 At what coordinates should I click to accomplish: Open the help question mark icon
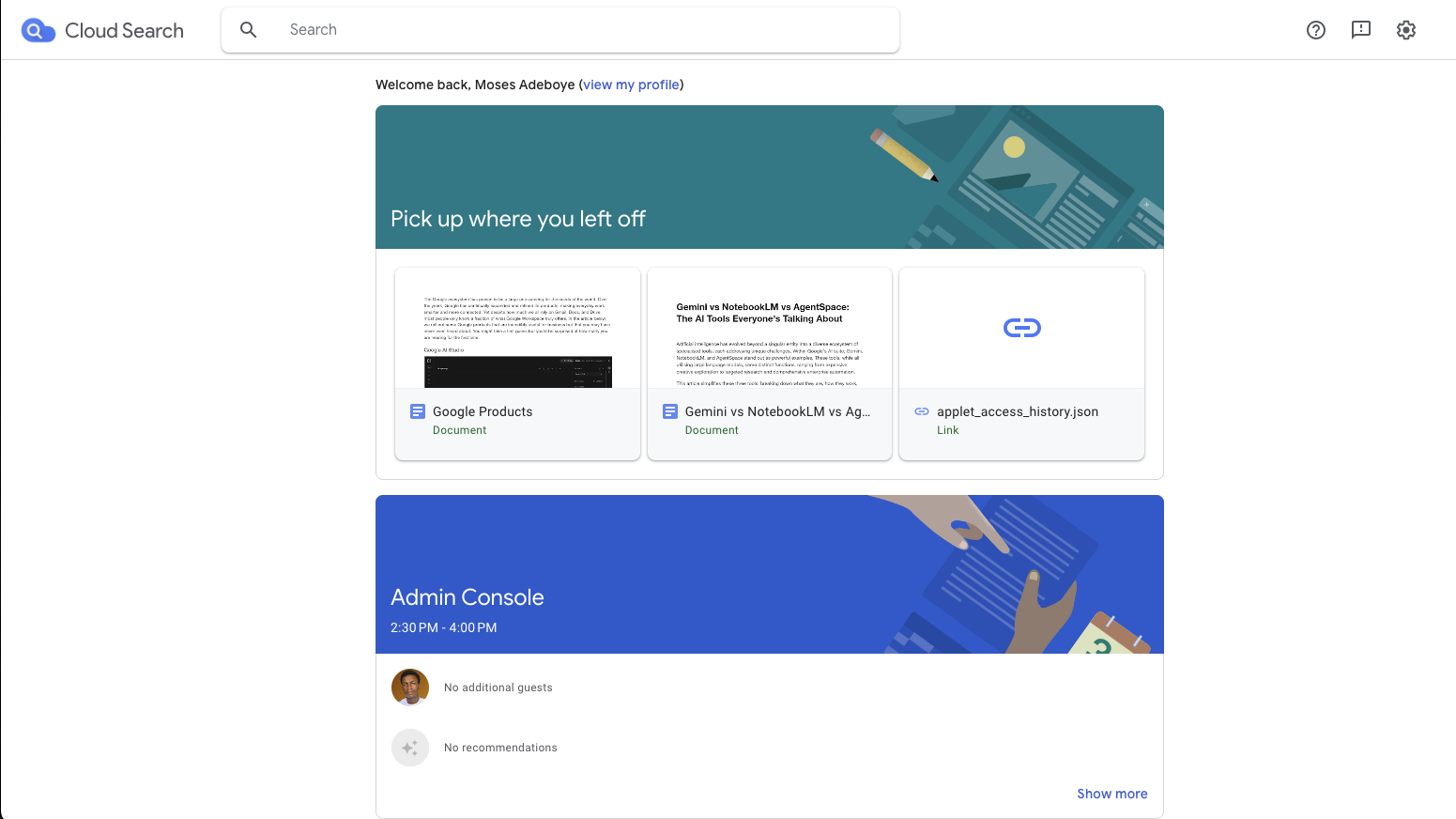coord(1316,30)
